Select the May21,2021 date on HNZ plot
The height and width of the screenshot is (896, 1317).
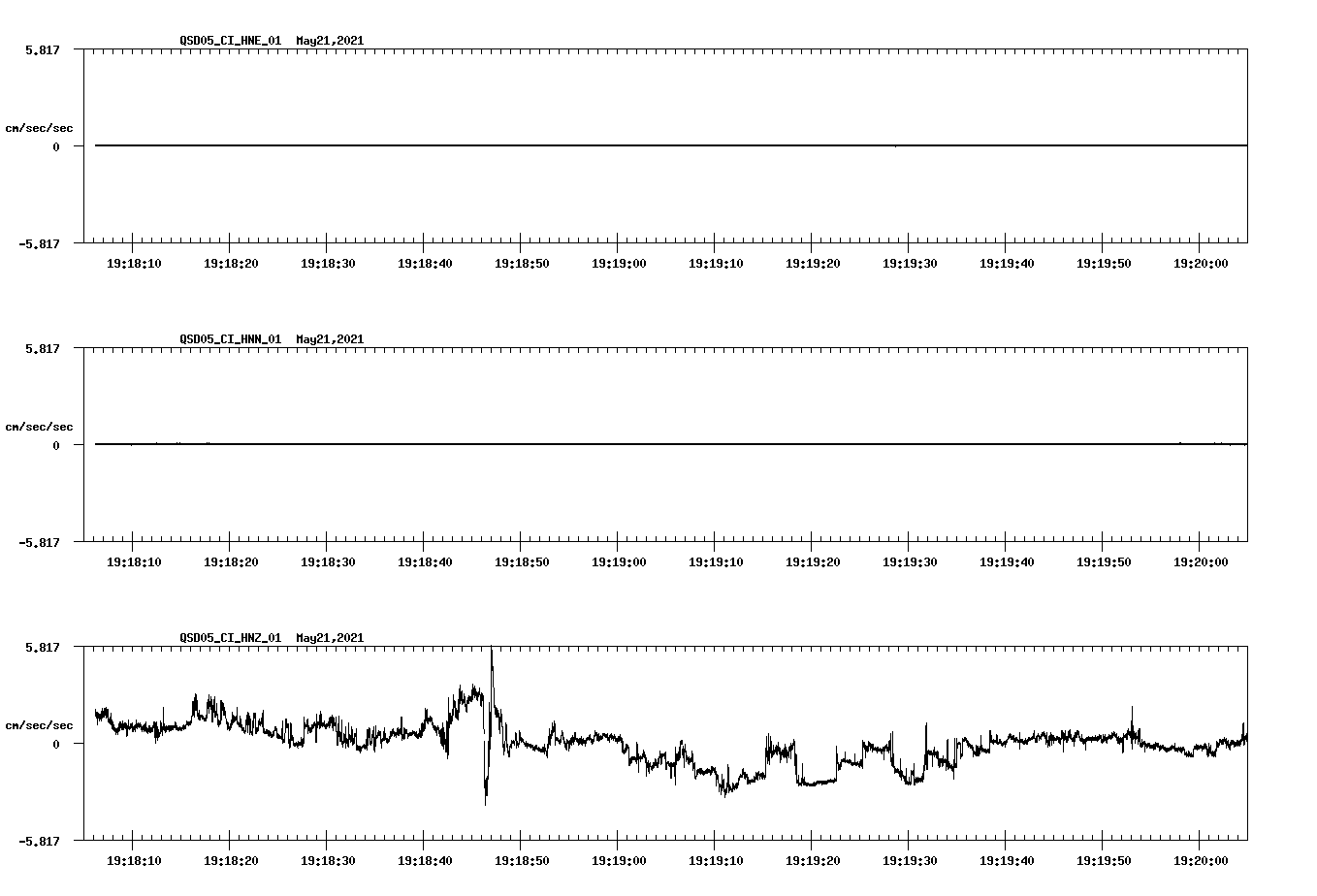(328, 639)
